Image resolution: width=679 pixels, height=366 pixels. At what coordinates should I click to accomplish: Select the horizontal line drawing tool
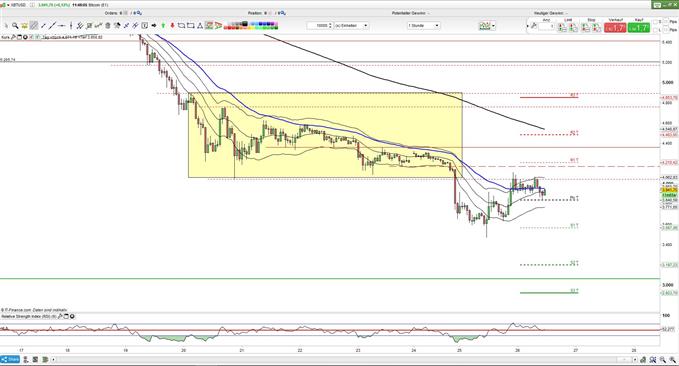62,26
